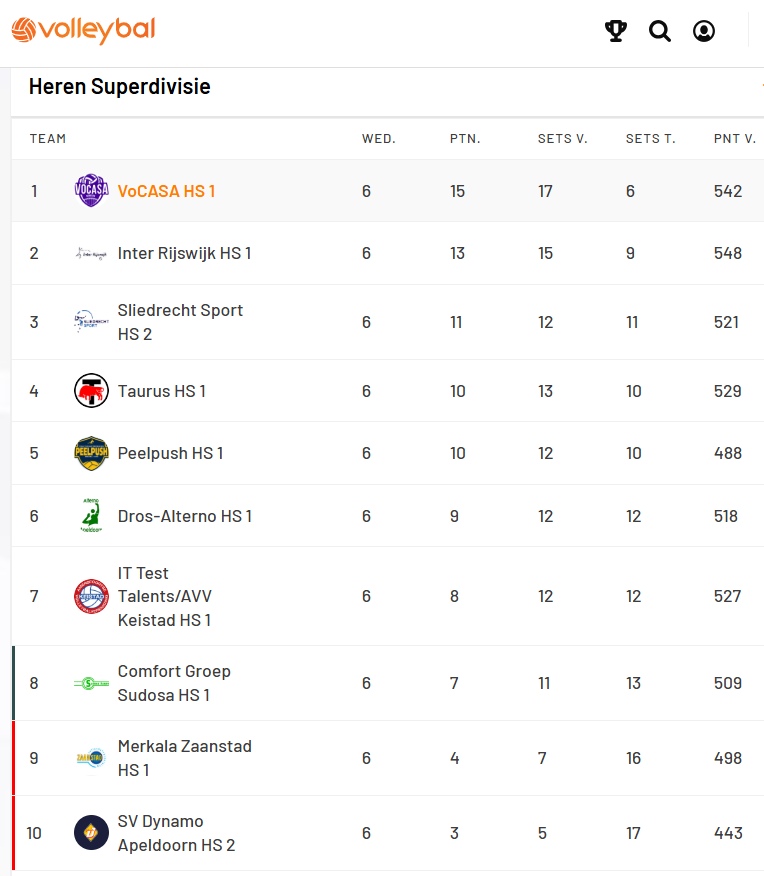Open the Merkala Zaanstad HS 1 team
This screenshot has height=876, width=764.
(x=184, y=758)
